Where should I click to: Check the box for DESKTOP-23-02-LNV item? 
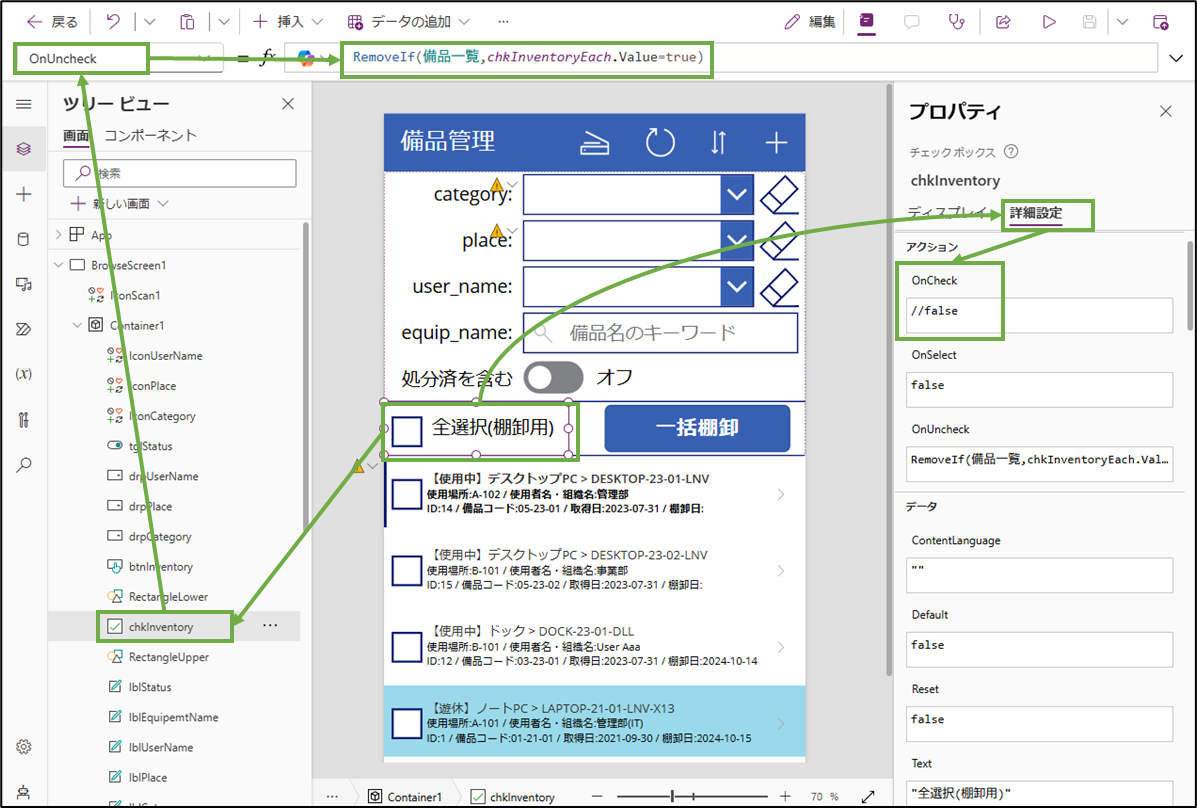pyautogui.click(x=407, y=570)
